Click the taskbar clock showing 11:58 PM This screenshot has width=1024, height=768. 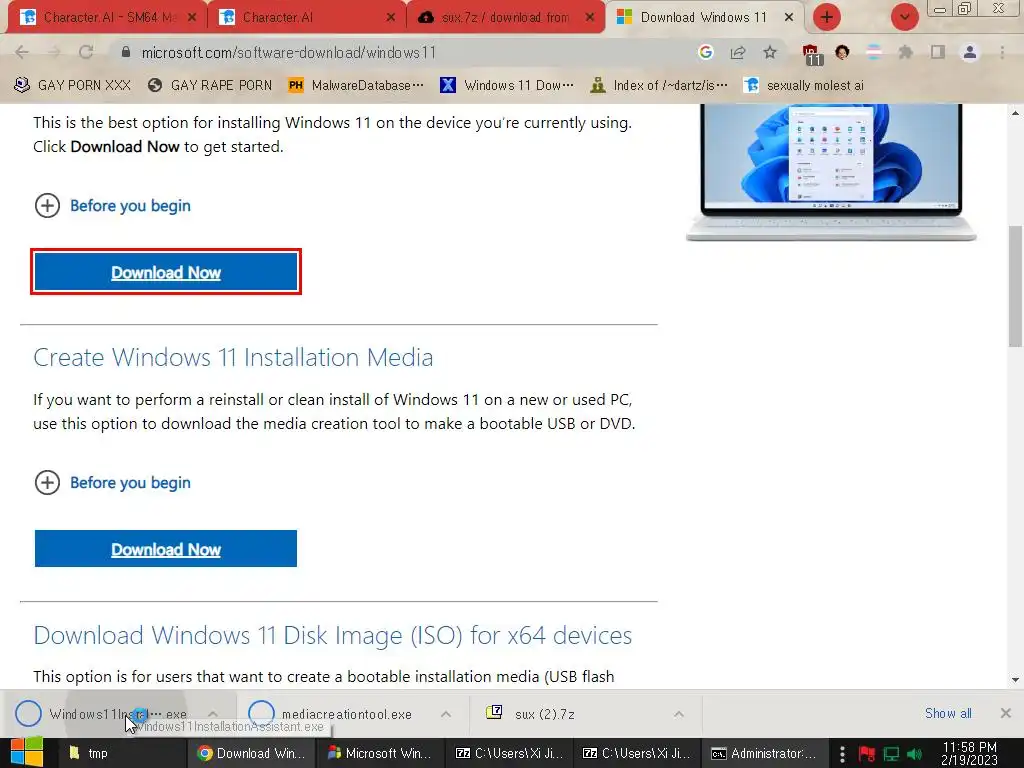click(x=969, y=753)
